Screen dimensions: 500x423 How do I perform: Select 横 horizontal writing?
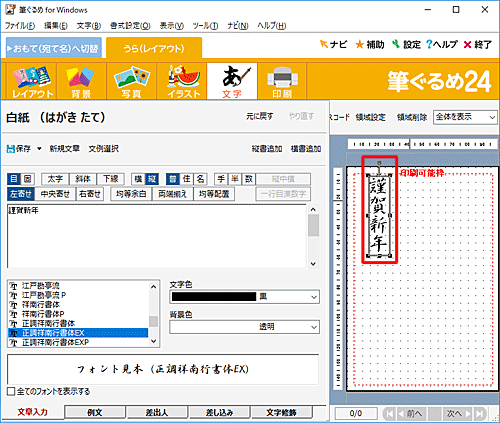tap(138, 179)
